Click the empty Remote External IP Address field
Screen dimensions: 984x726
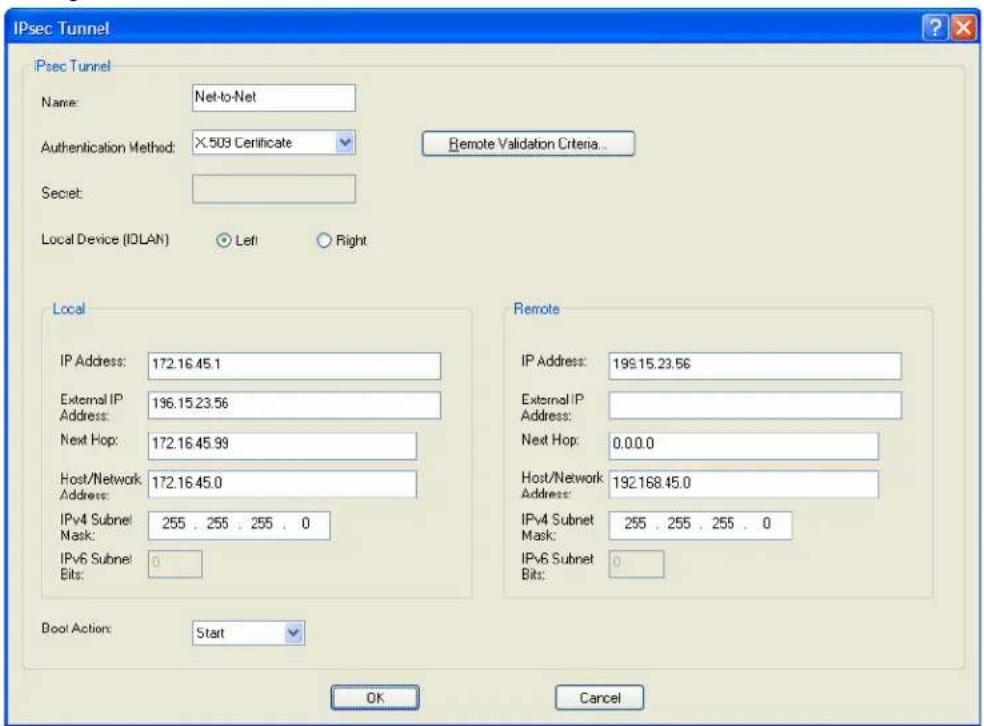coord(755,405)
